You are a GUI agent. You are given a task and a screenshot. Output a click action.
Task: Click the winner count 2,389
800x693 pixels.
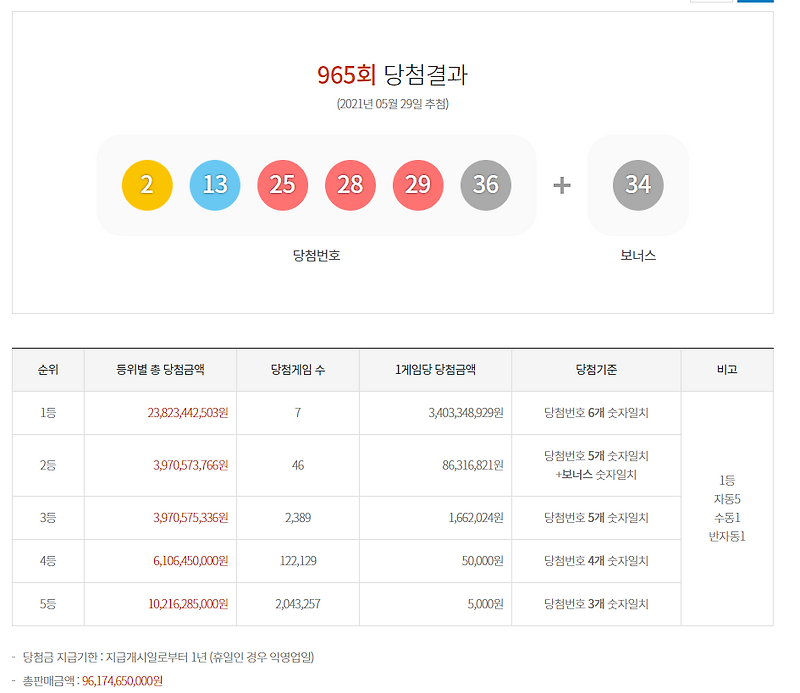tap(297, 518)
